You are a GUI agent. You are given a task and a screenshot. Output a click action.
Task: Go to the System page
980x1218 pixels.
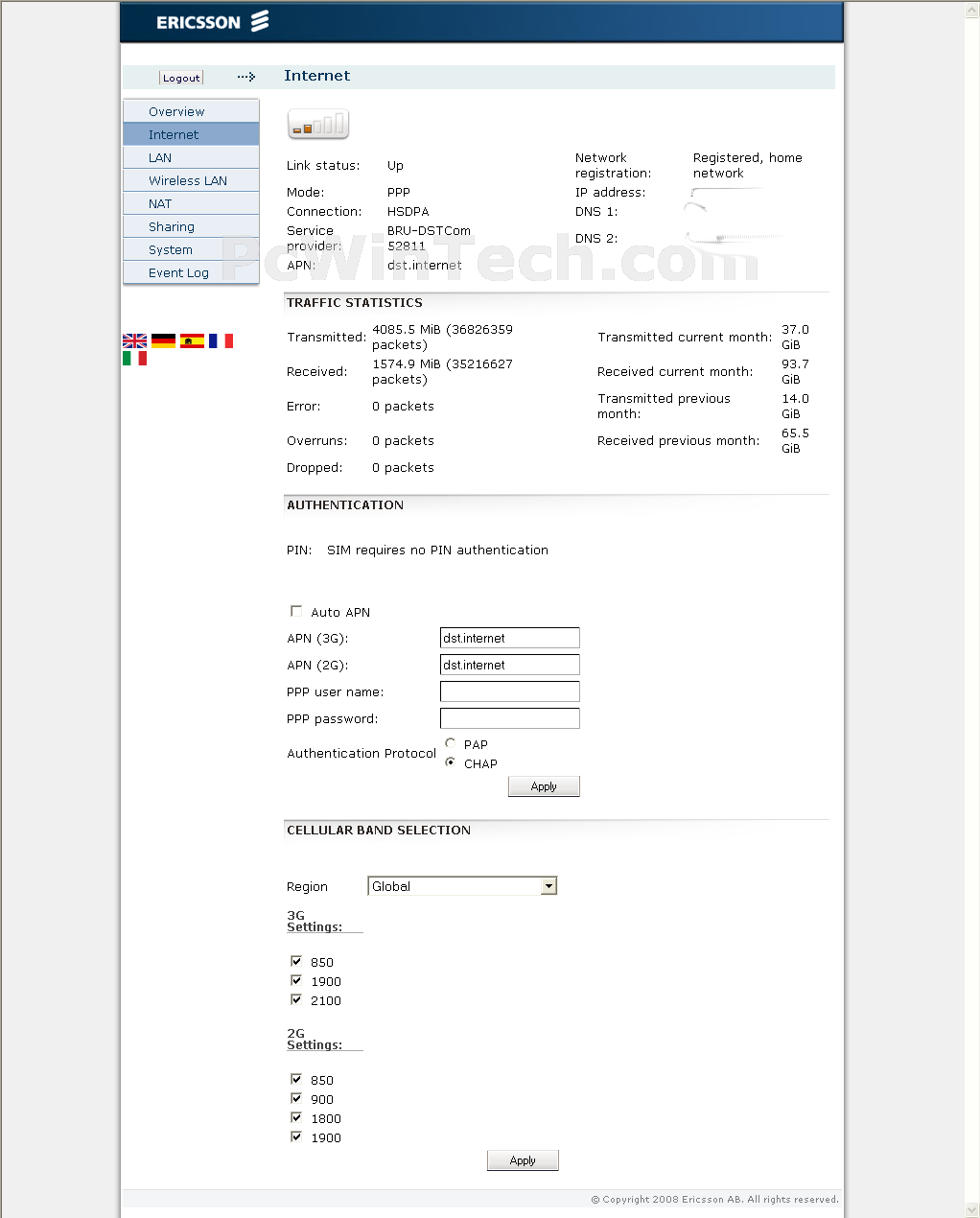191,249
